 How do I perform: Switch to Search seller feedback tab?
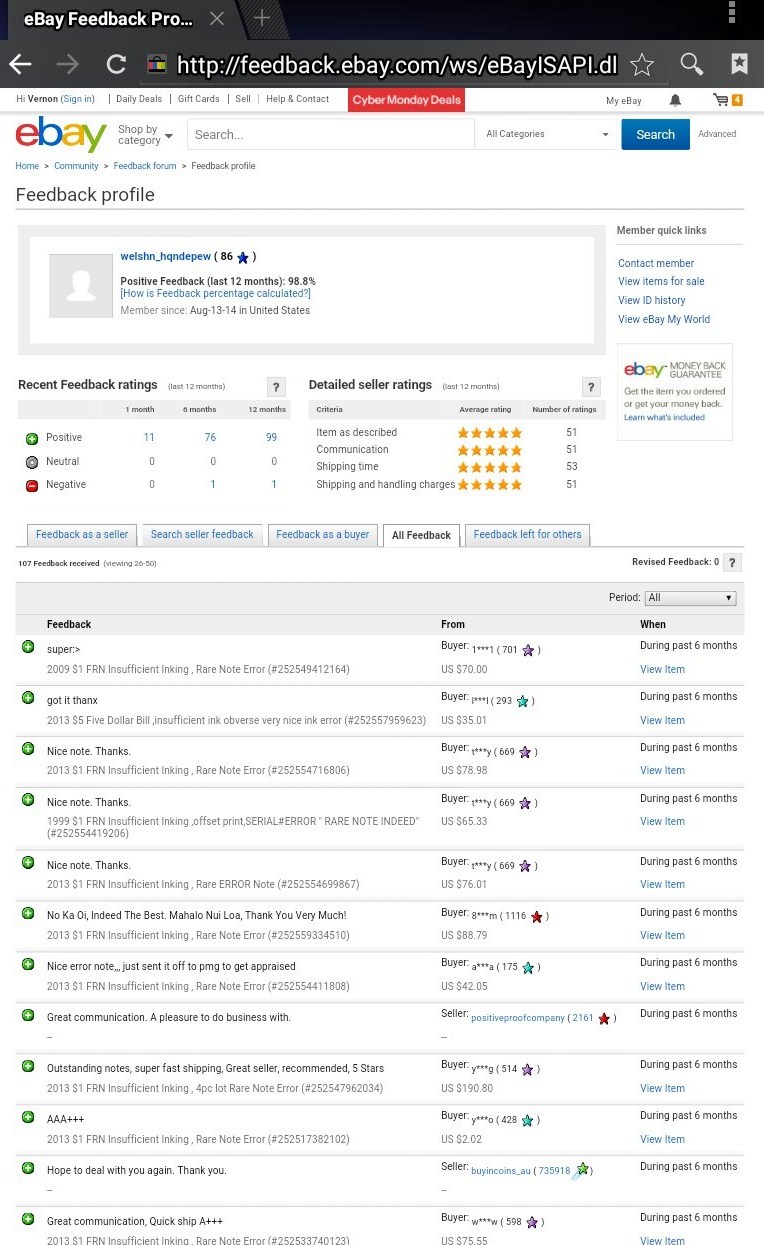tap(202, 535)
